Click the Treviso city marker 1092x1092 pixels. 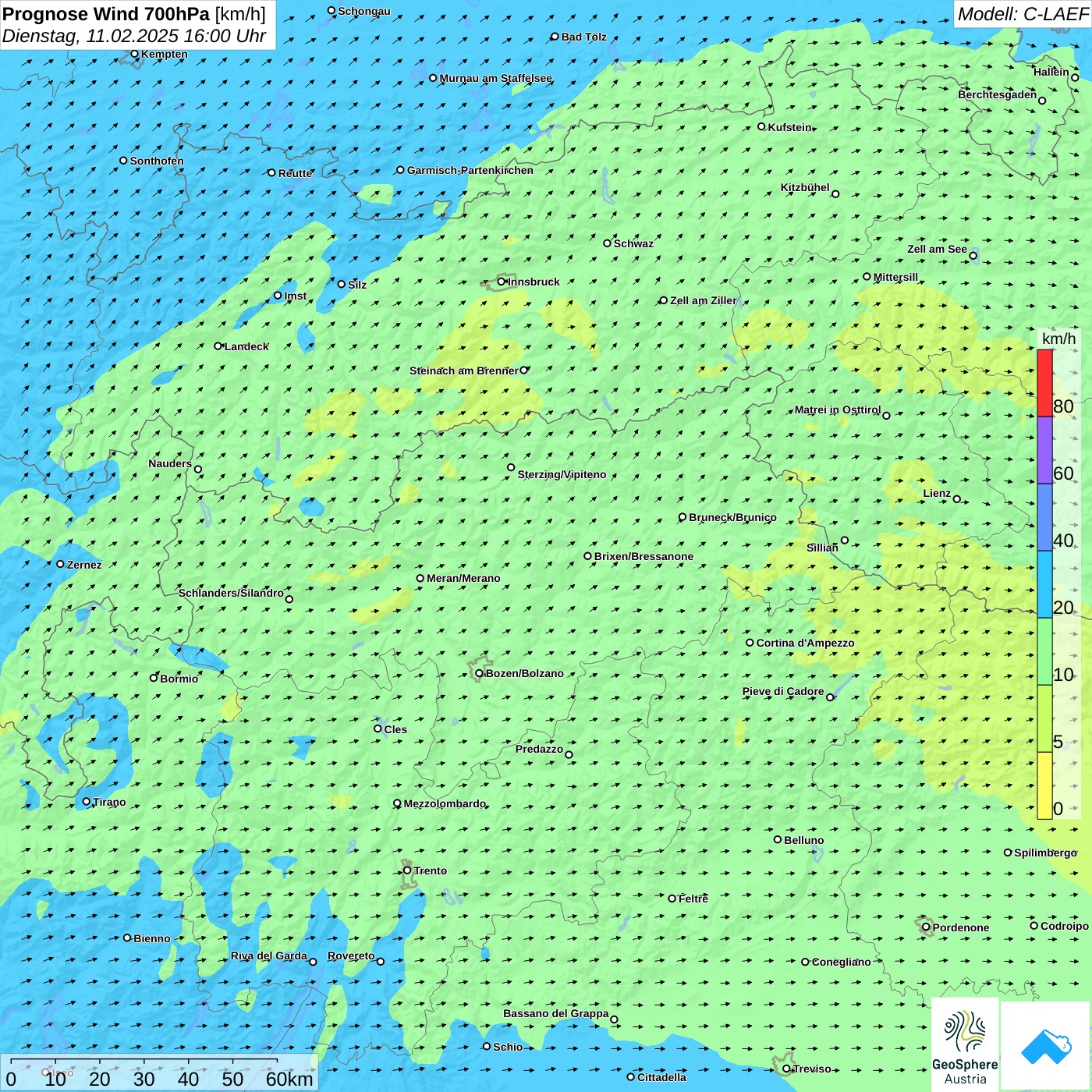pos(786,1069)
